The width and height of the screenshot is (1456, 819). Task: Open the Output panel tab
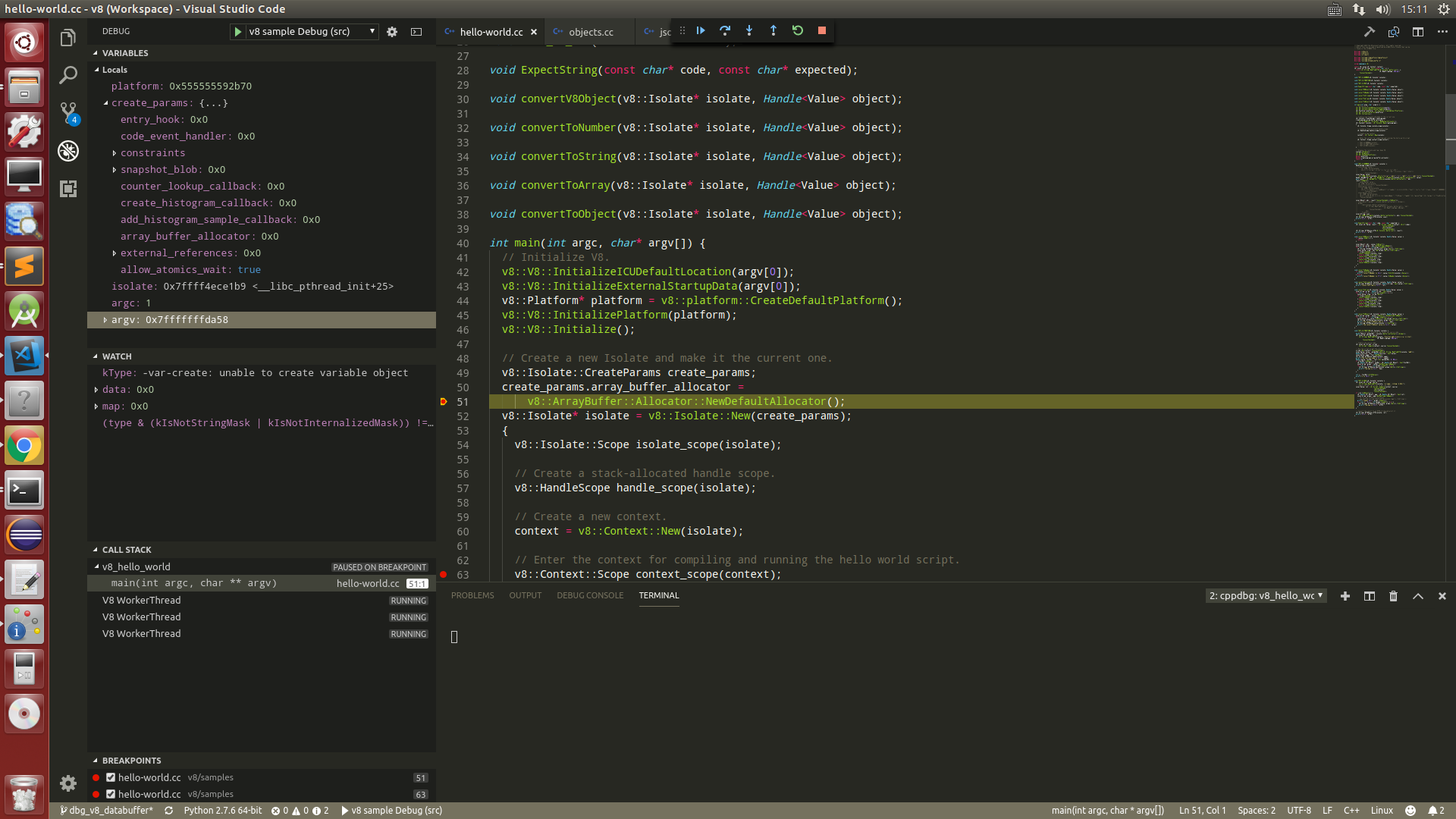[526, 595]
